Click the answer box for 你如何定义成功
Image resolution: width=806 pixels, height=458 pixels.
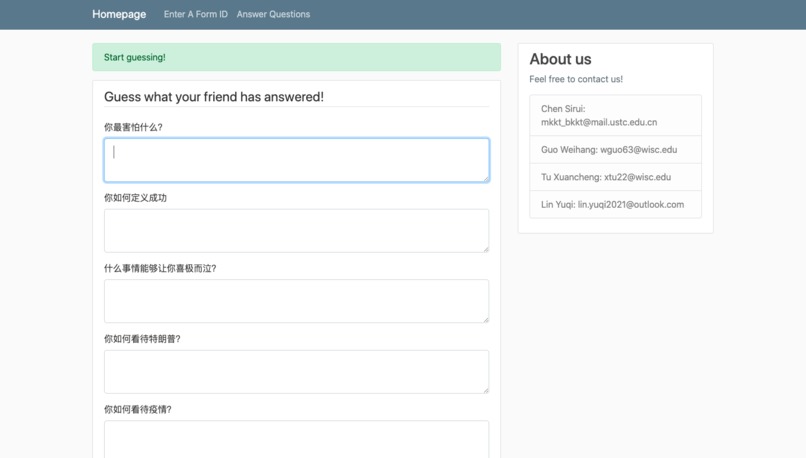point(297,230)
